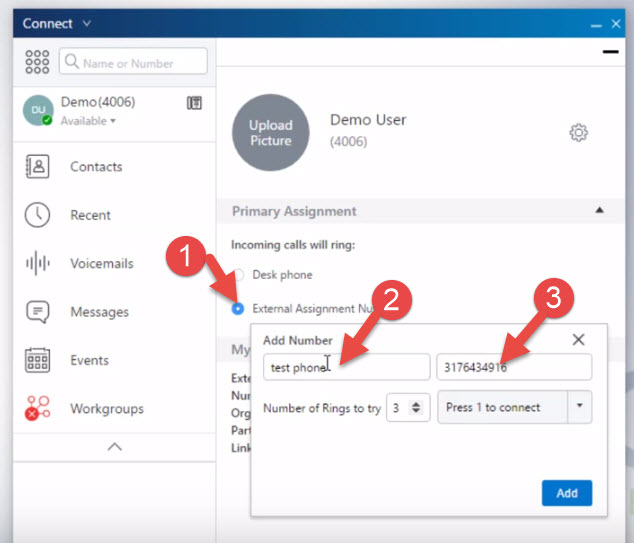Screen dimensions: 634x543
Task: Open the Available status dropdown
Action: (88, 121)
